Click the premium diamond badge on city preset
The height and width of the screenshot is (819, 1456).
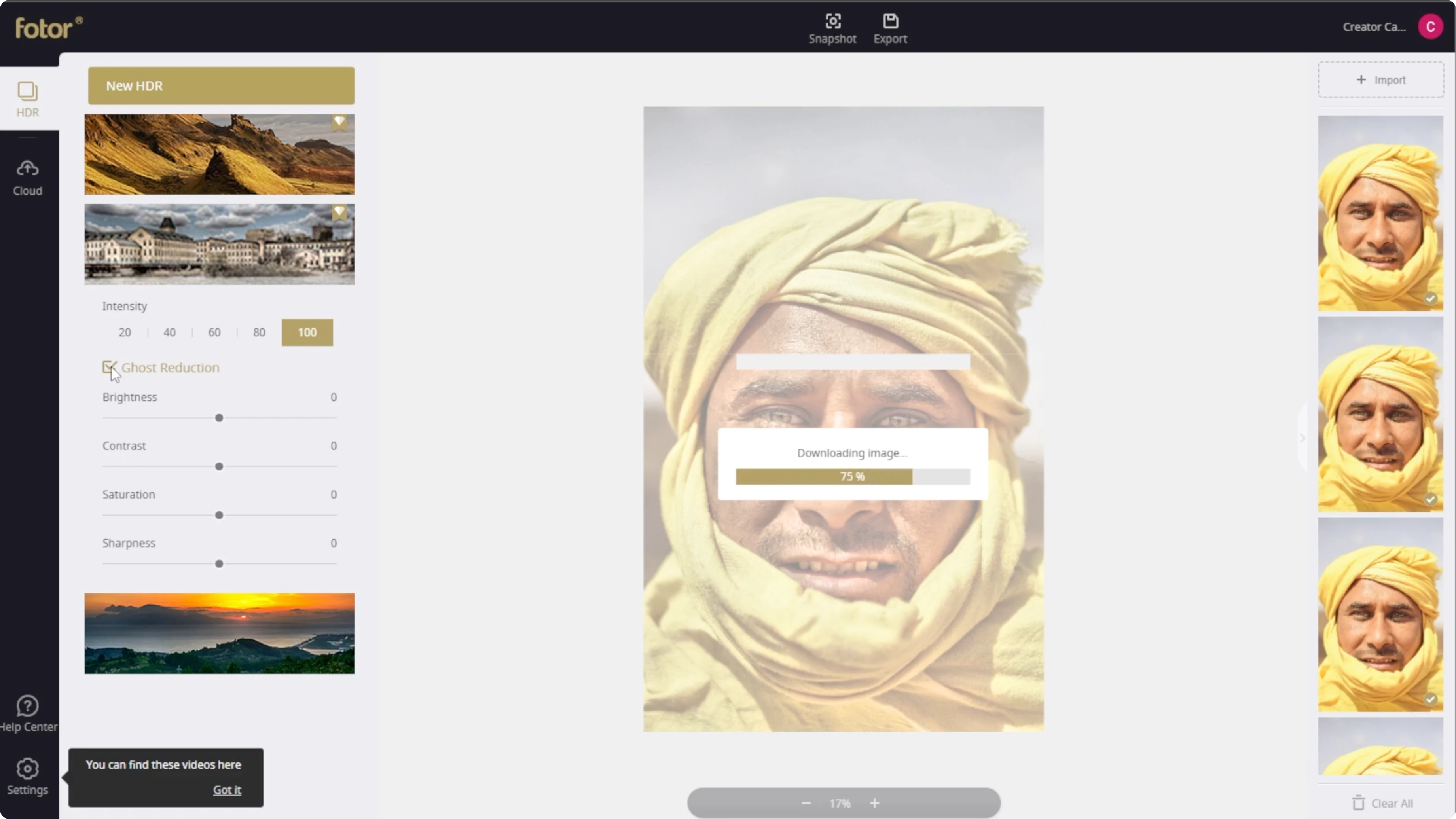click(x=339, y=212)
